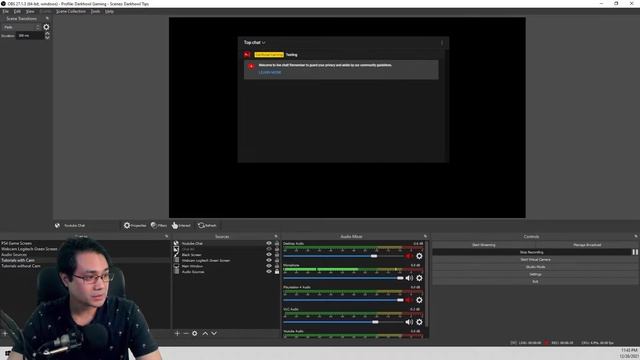Open the File menu

(5, 11)
